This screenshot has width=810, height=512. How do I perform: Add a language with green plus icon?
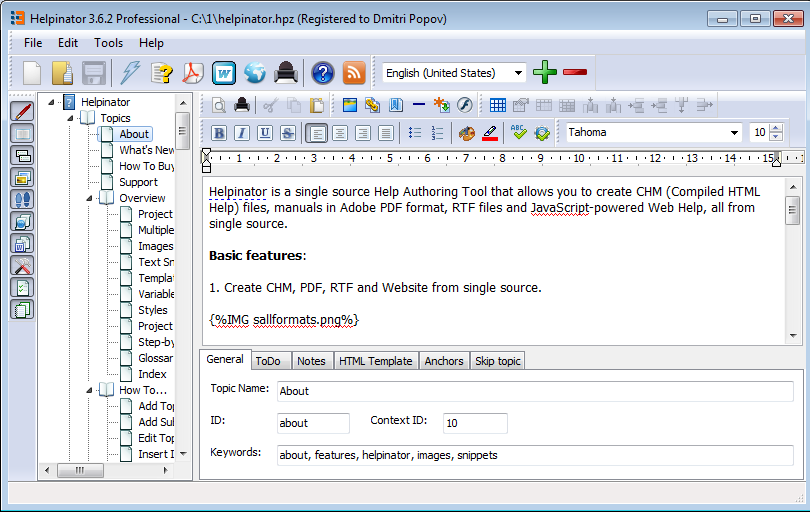point(545,72)
